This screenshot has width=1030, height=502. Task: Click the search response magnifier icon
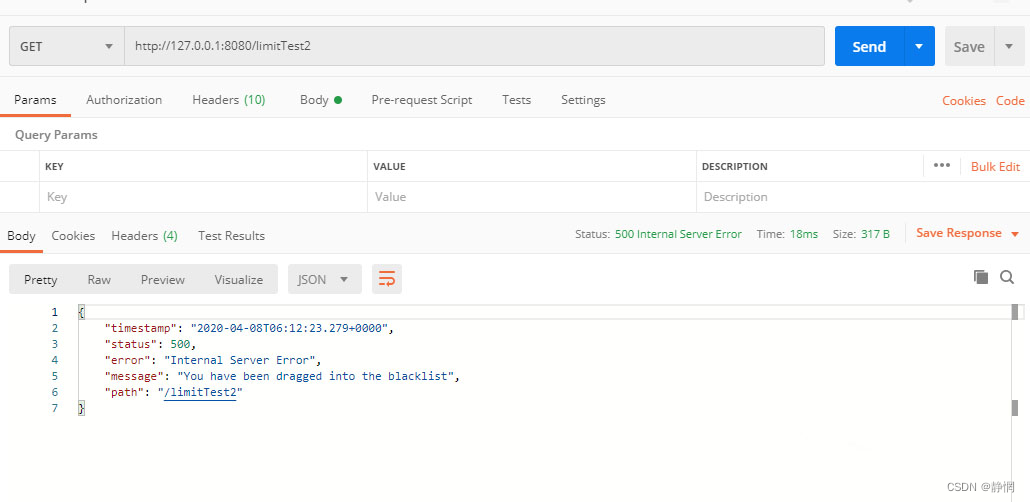[x=1007, y=277]
